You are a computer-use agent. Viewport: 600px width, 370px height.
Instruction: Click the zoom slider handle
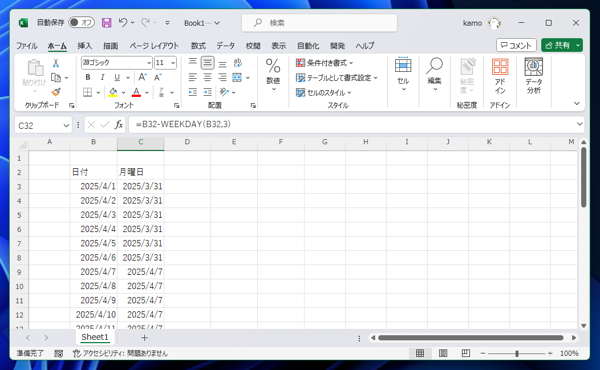(517, 353)
